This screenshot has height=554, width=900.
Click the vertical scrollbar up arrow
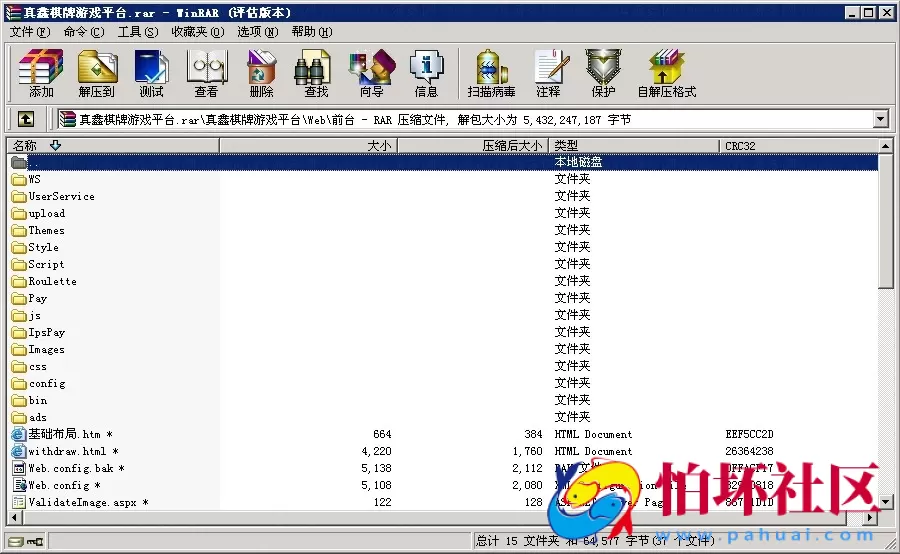pos(886,146)
